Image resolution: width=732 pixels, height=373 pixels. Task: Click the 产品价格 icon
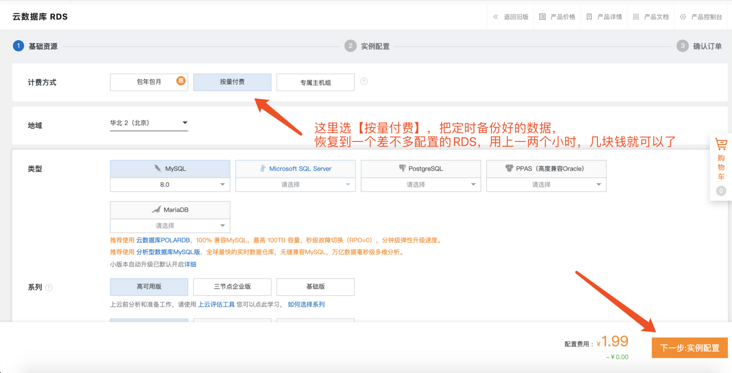point(542,17)
